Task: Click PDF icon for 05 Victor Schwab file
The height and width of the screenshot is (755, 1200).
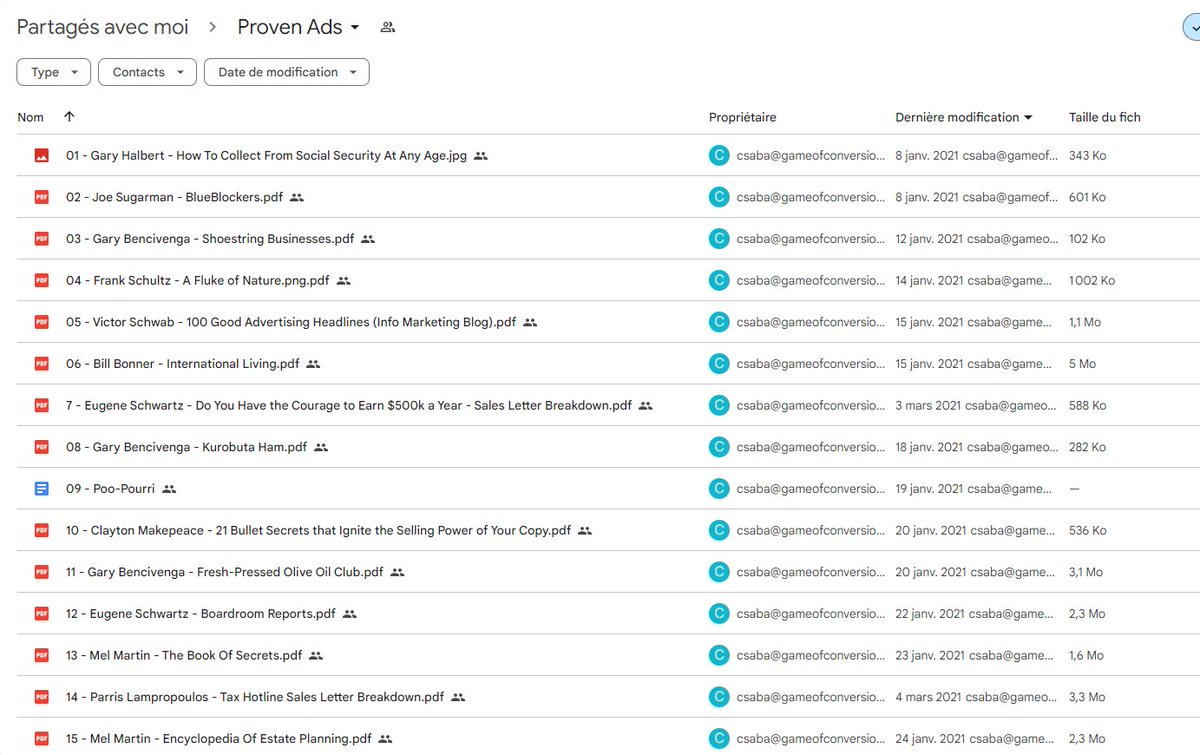Action: click(x=41, y=322)
